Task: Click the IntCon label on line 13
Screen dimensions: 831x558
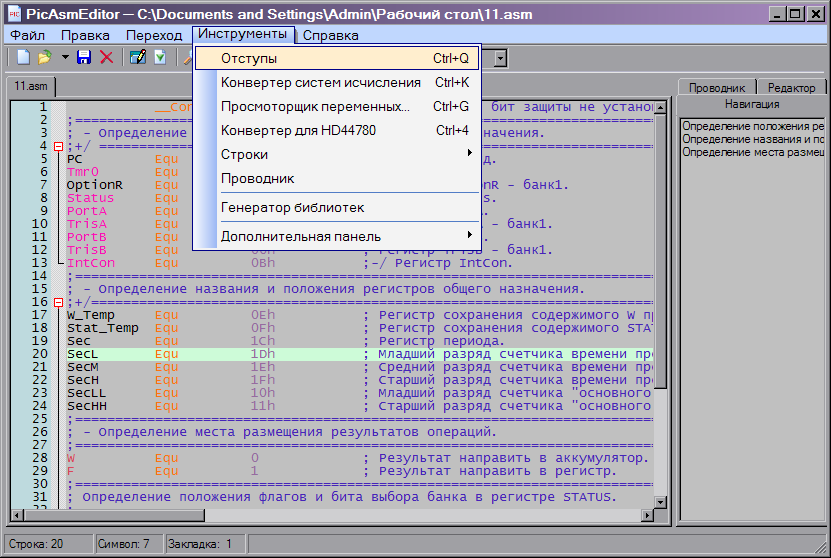Action: [x=90, y=263]
